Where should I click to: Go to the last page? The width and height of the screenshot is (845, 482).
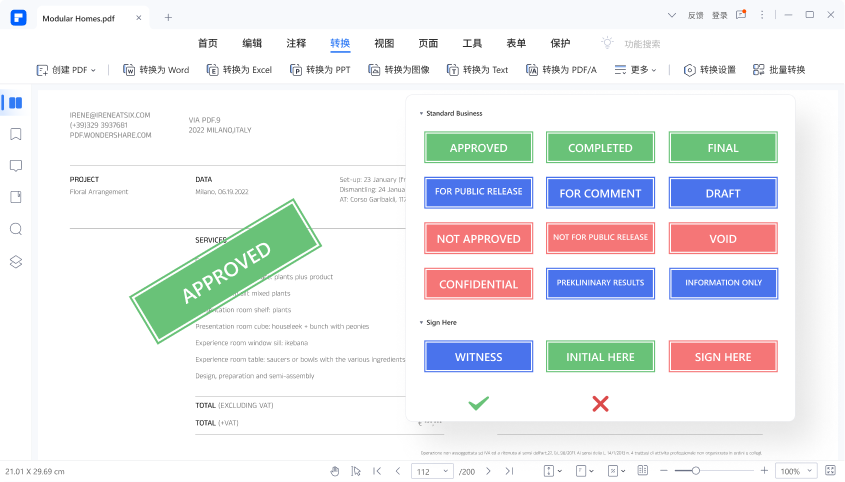pyautogui.click(x=509, y=471)
